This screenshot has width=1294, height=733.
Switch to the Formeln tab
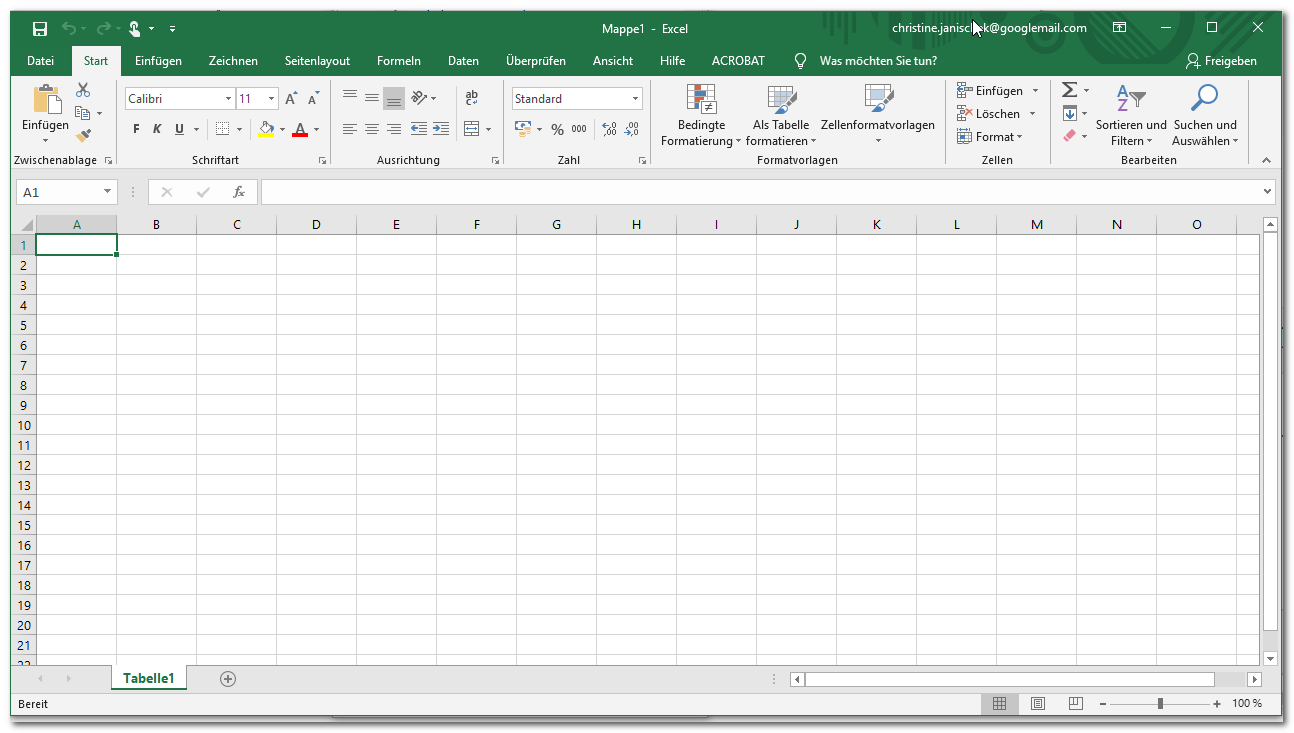pos(398,61)
